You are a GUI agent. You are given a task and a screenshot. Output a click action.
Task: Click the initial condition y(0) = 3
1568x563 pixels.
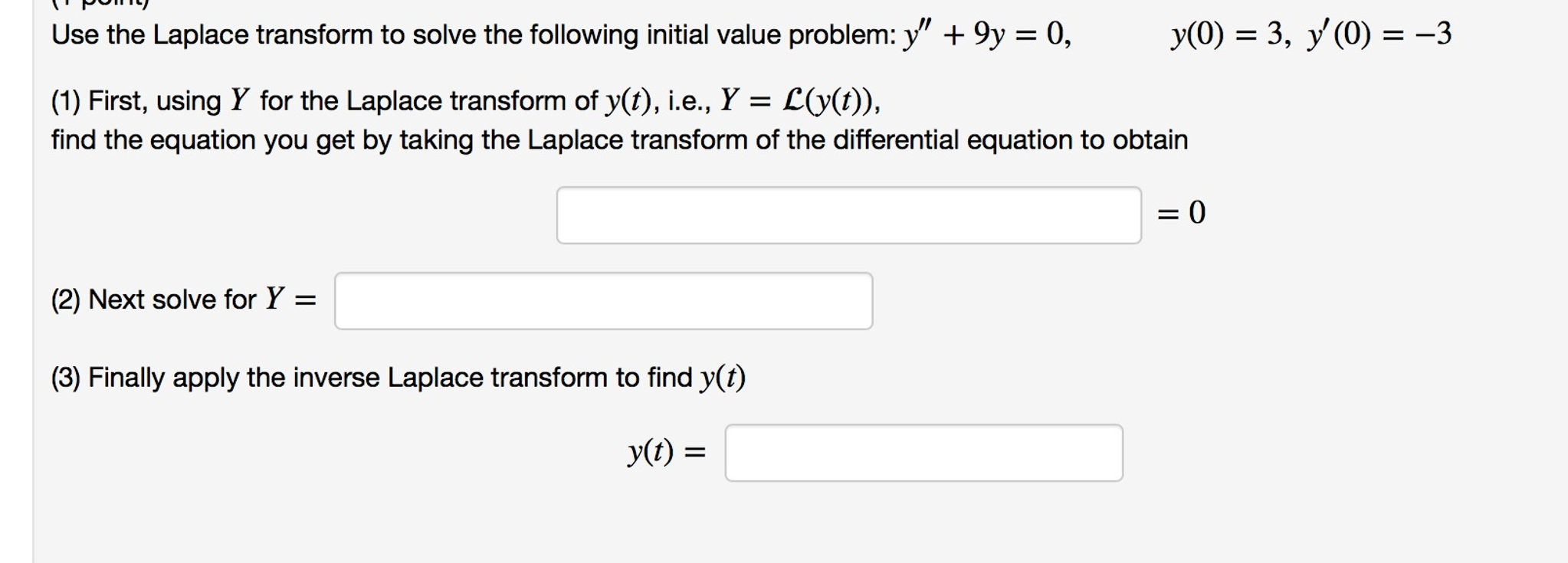pyautogui.click(x=1230, y=35)
